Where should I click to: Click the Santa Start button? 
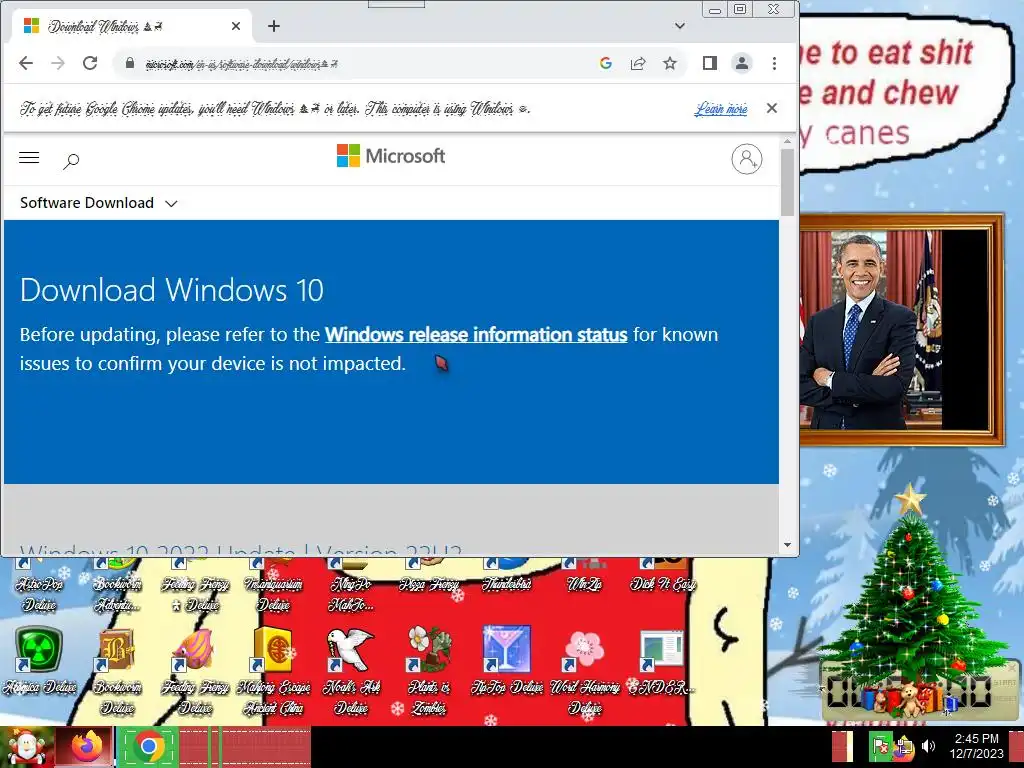click(26, 747)
